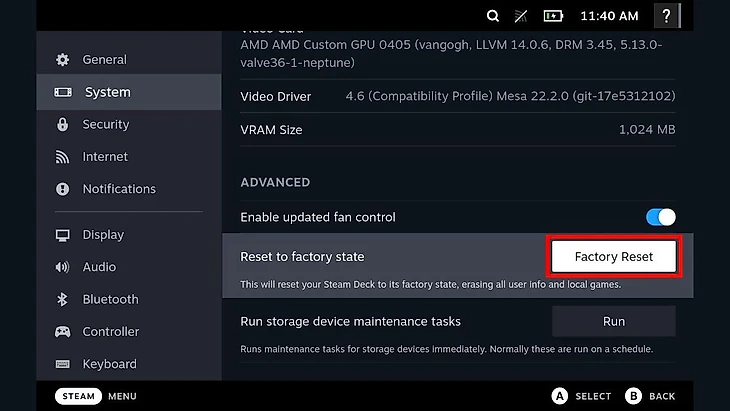The height and width of the screenshot is (411, 730).
Task: Select the System settings tab
Action: coord(129,92)
